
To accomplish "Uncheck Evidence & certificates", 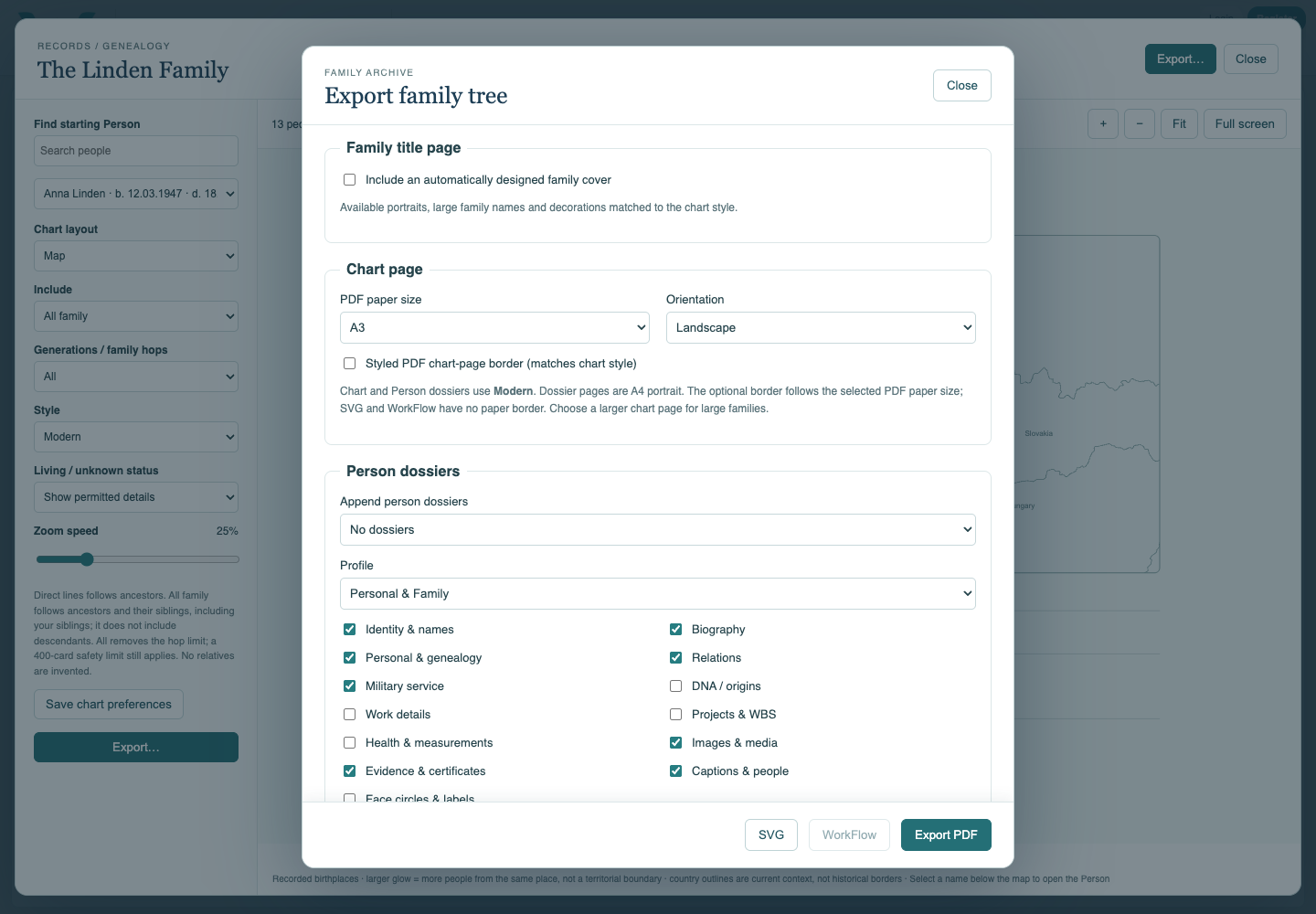I will 349,771.
